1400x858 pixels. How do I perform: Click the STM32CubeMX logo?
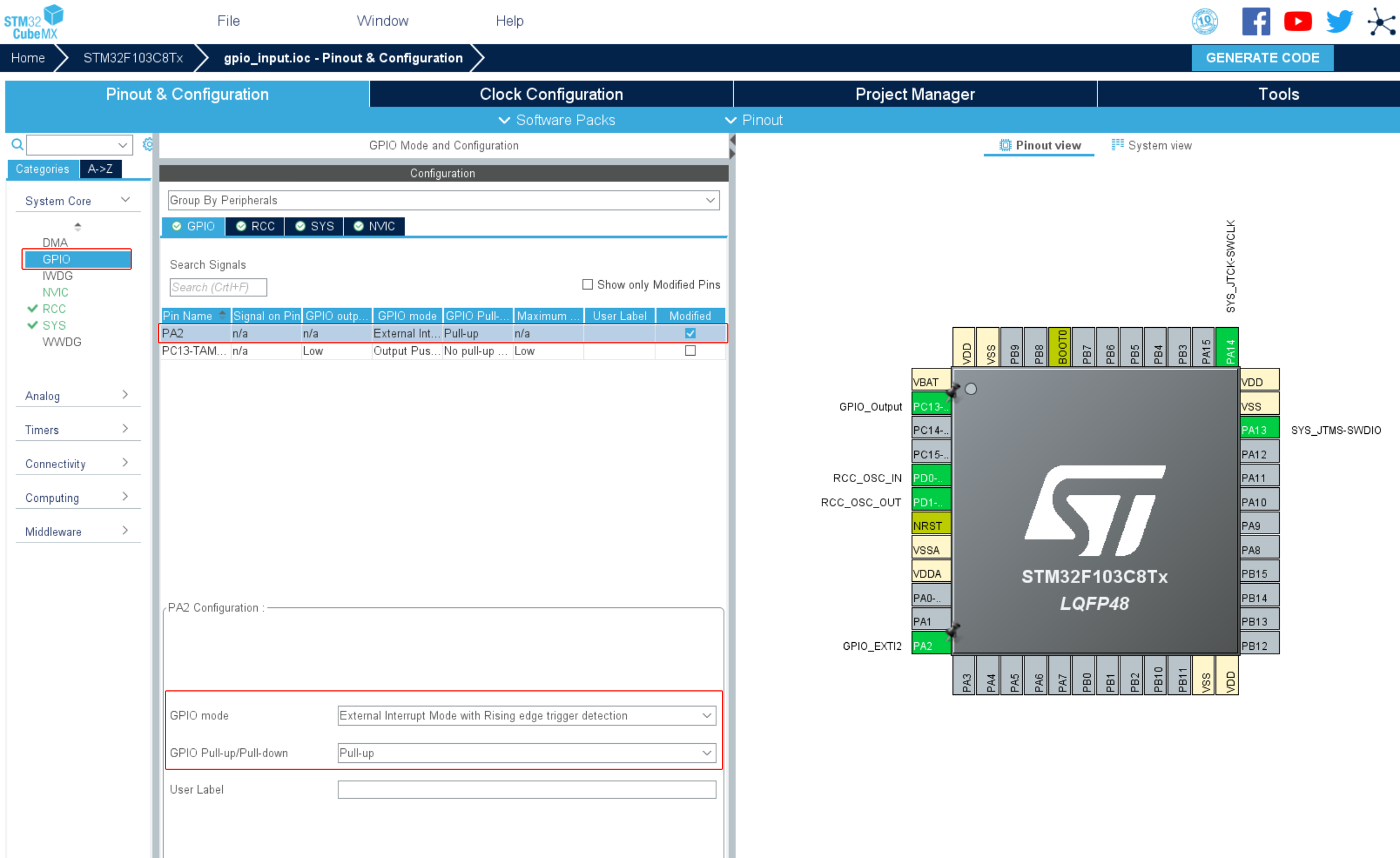click(34, 22)
